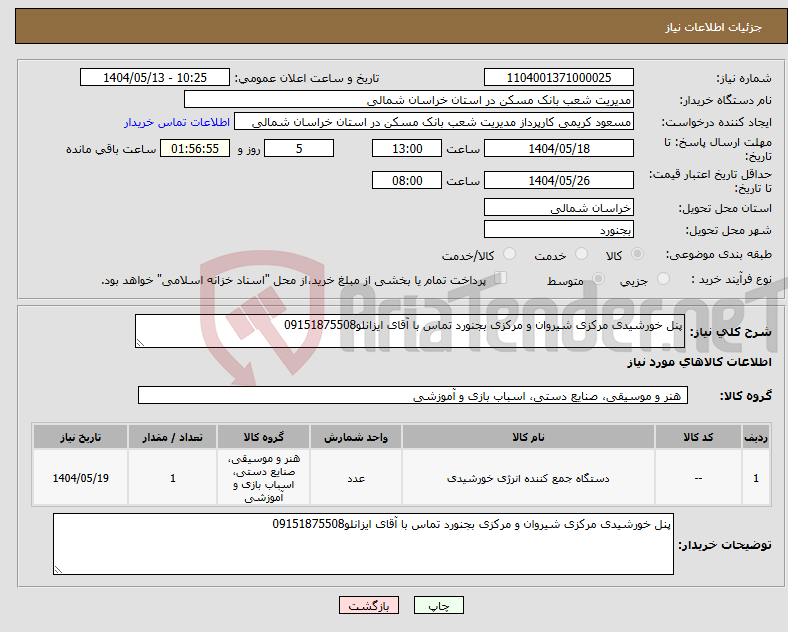788x632 pixels.
Task: Click the goods group cell in row 1
Action: point(263,478)
